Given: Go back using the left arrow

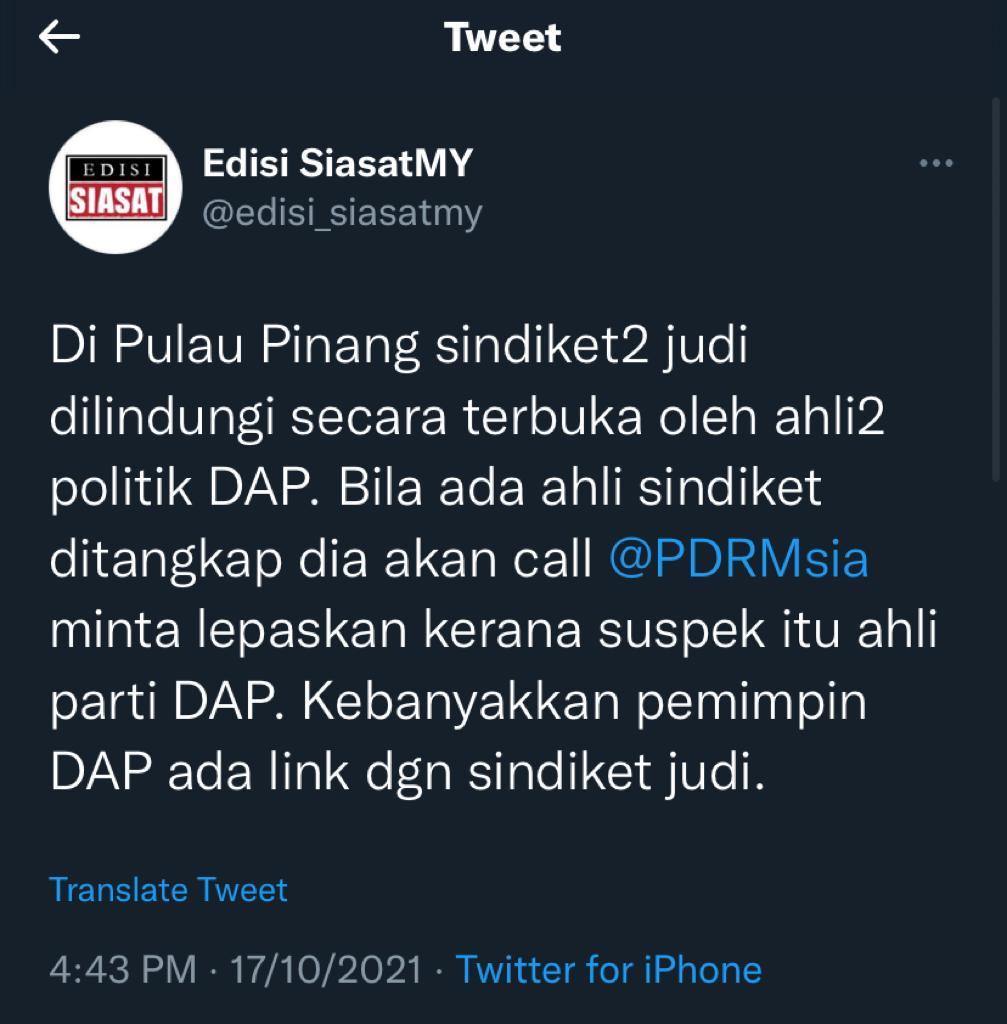Looking at the screenshot, I should [59, 37].
